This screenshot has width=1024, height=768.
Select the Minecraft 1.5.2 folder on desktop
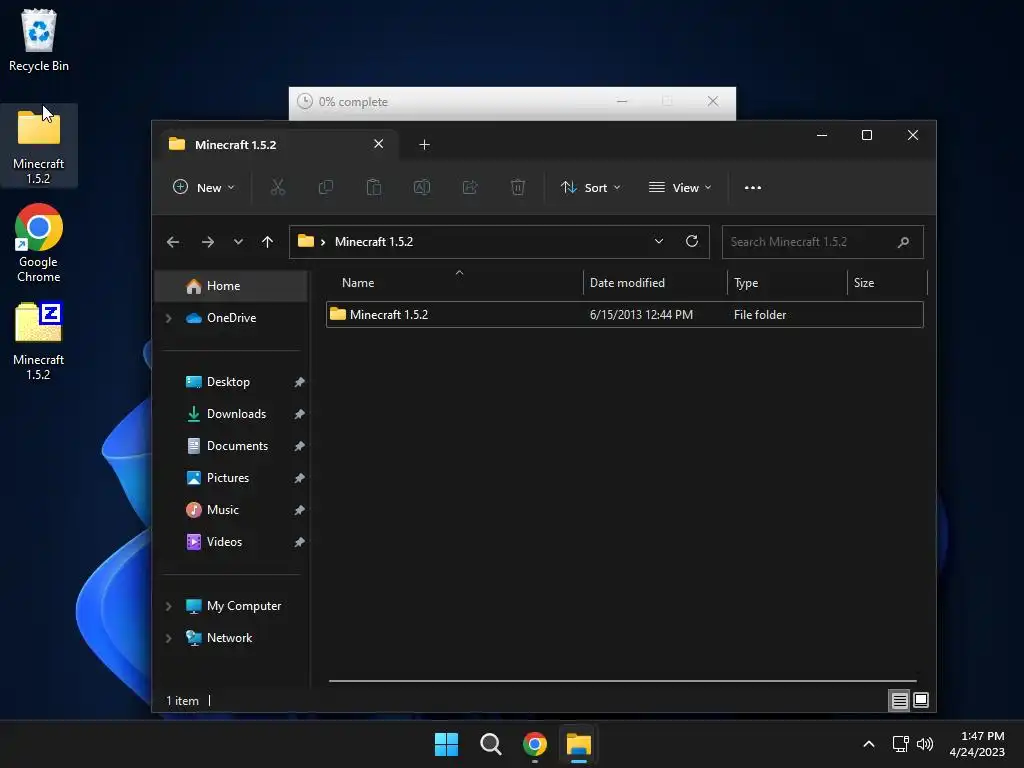(x=39, y=145)
